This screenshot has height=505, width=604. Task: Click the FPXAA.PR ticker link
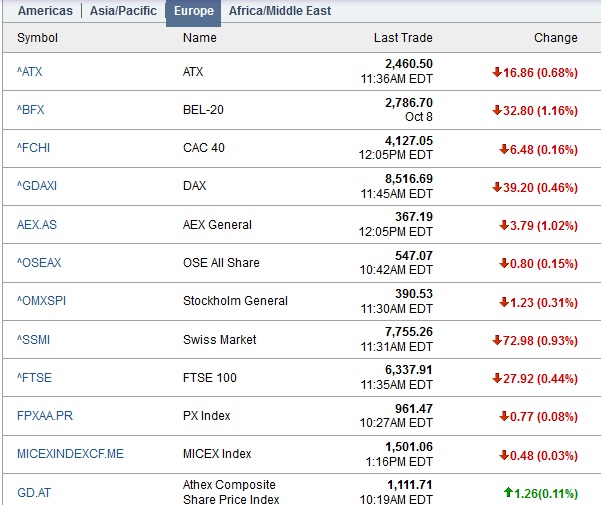pos(43,416)
